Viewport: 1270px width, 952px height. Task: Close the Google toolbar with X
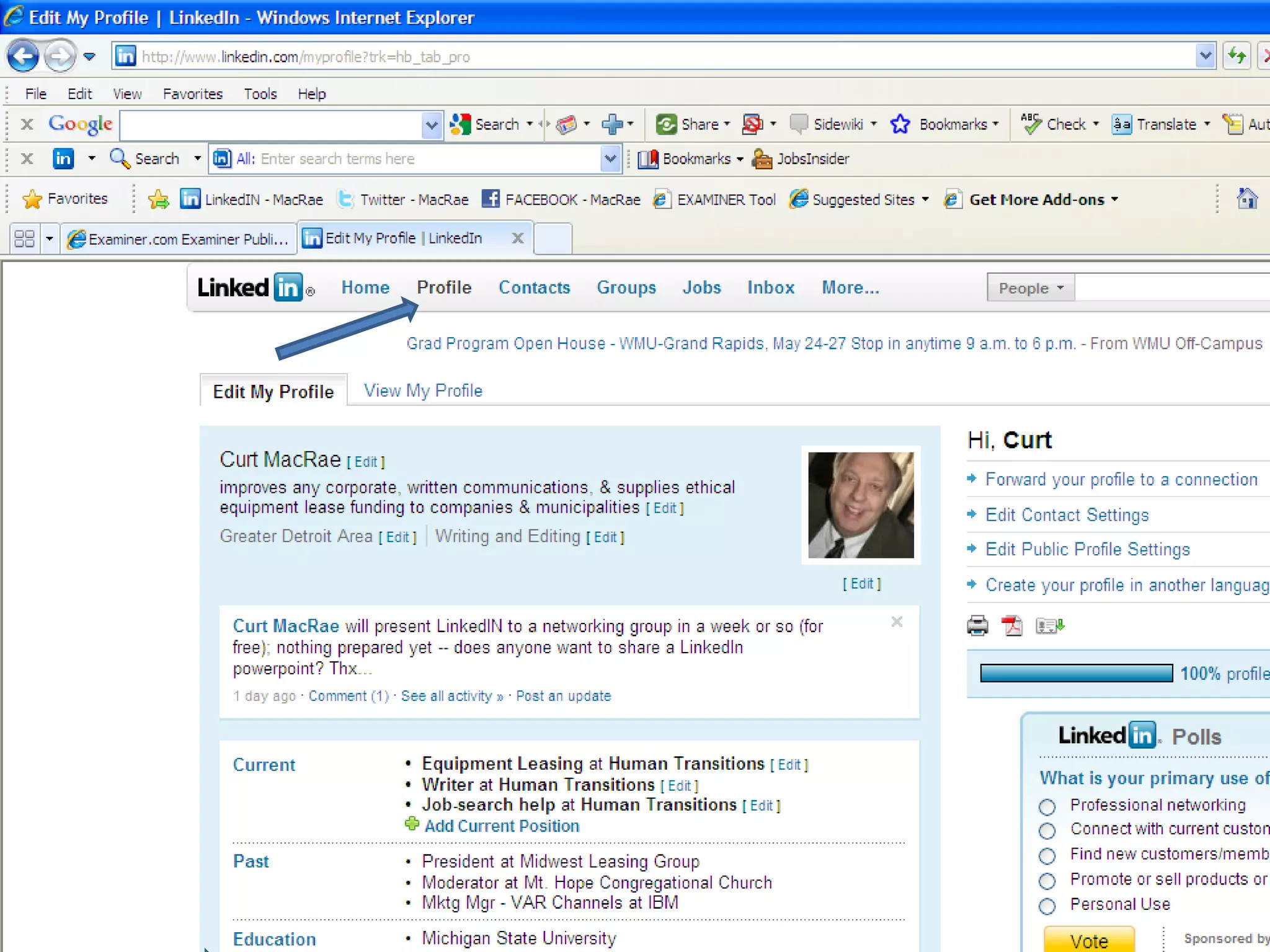[x=27, y=124]
